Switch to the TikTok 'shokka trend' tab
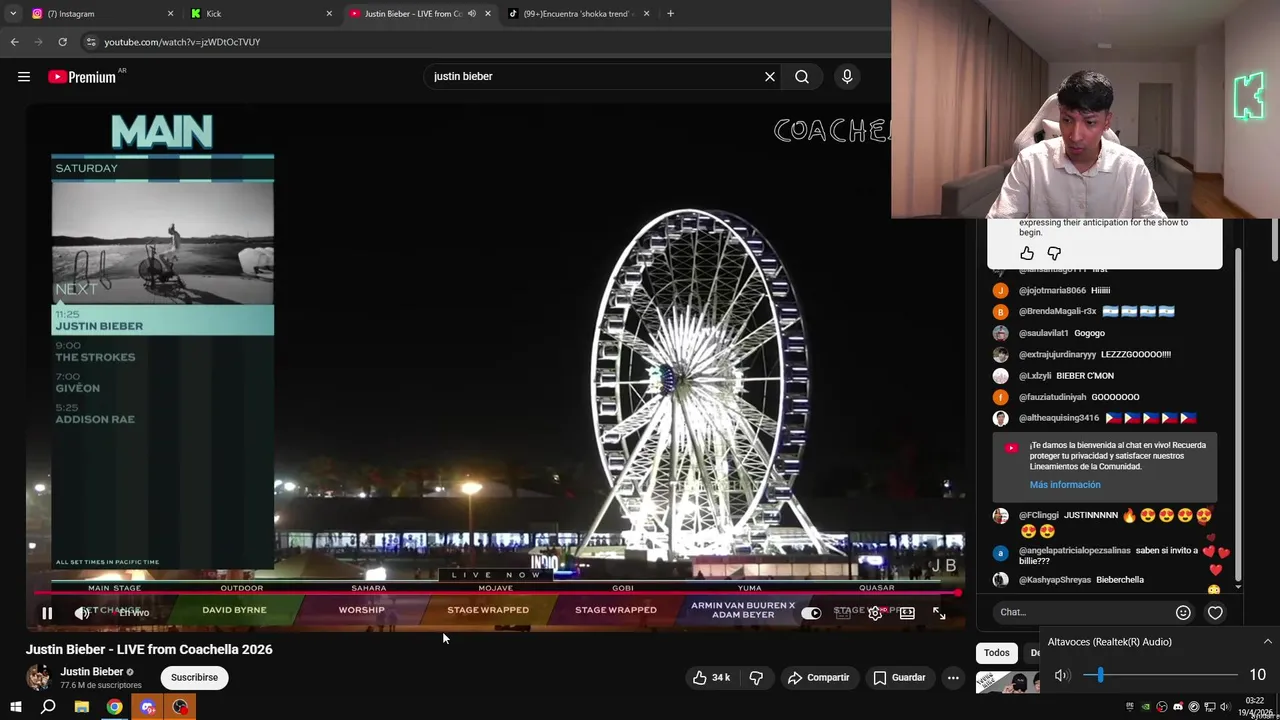Screen dimensions: 1280x720 coord(580,14)
